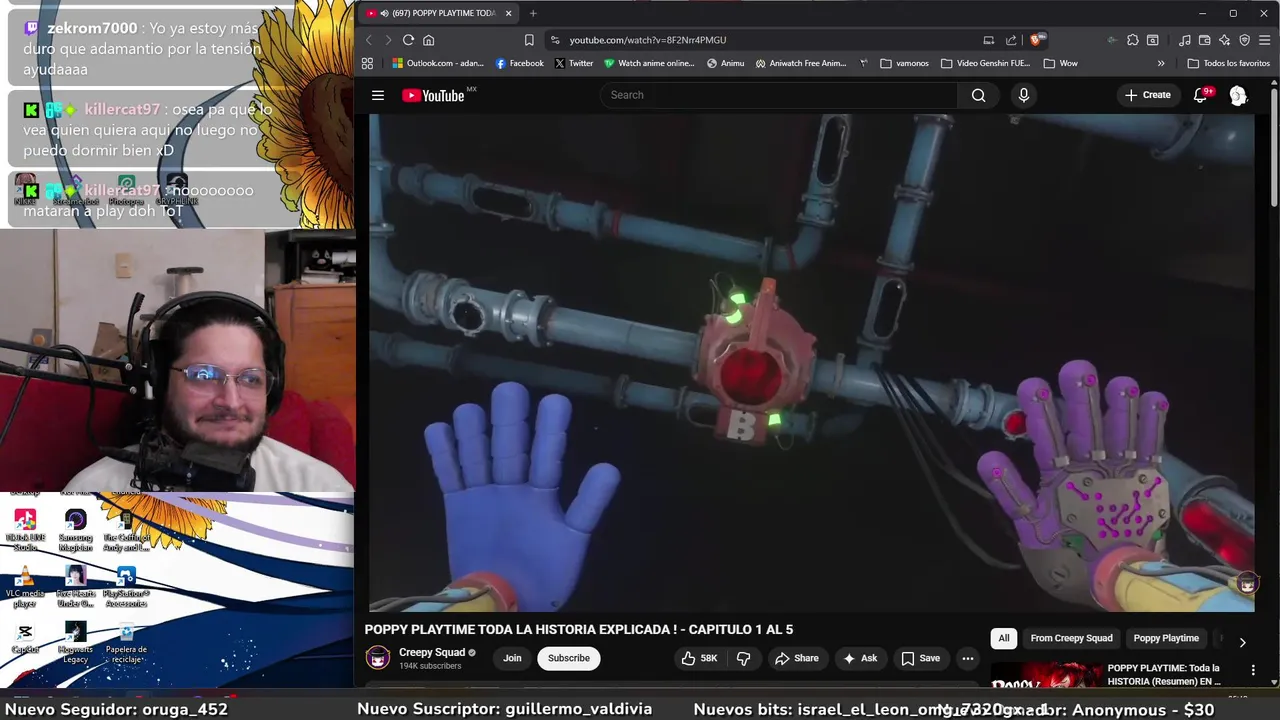Click the YouTube search magnifier button
Screen dimensions: 1280x720
(x=978, y=95)
